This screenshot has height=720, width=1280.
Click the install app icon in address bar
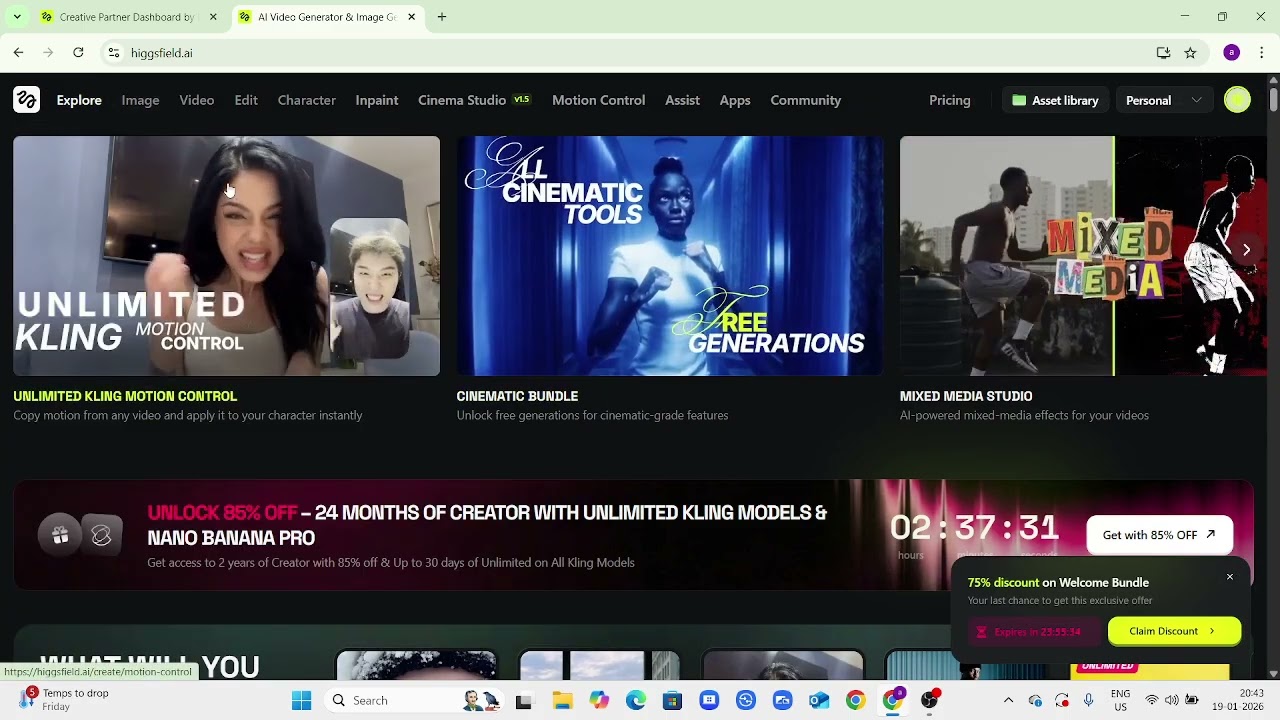(x=1163, y=53)
